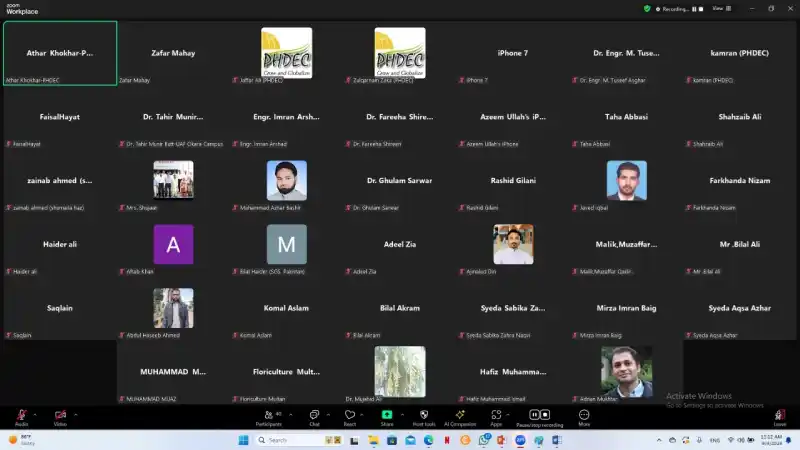Select Athar Khokhar-PHDEC video tile
Screen dimensions: 800x450
[59, 53]
